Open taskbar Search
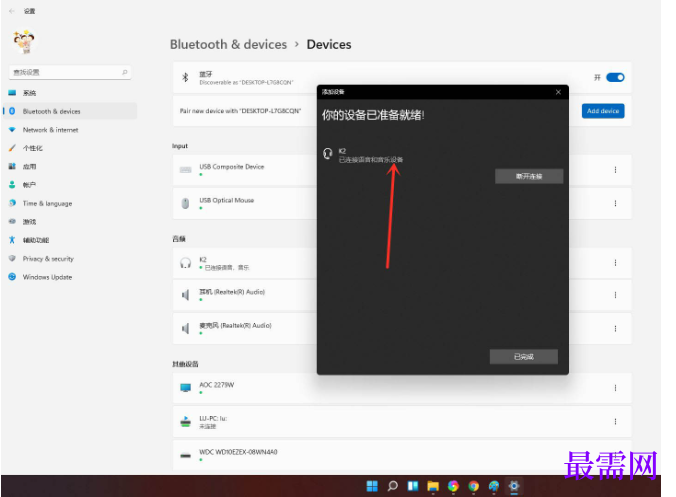The image size is (676, 497). click(392, 486)
